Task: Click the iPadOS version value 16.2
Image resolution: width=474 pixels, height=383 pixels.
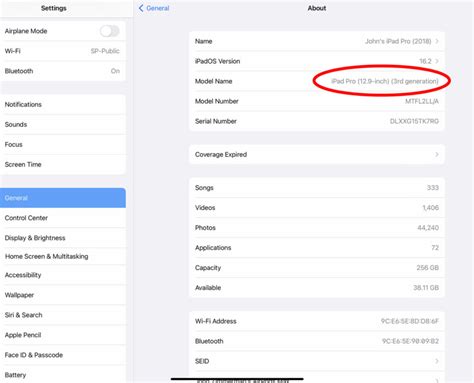Action: pyautogui.click(x=425, y=61)
